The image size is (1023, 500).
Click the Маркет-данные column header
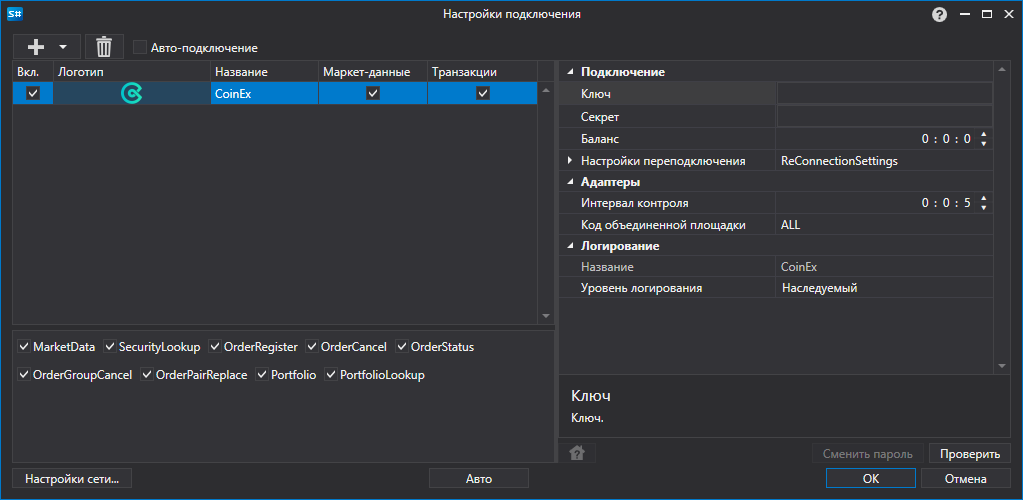point(373,72)
